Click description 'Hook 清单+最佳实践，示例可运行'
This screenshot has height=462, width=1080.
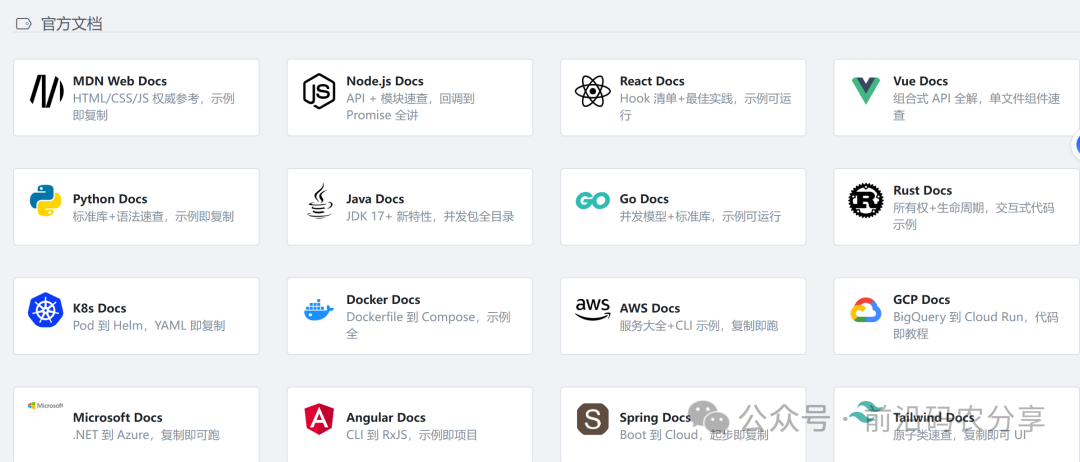tap(706, 107)
